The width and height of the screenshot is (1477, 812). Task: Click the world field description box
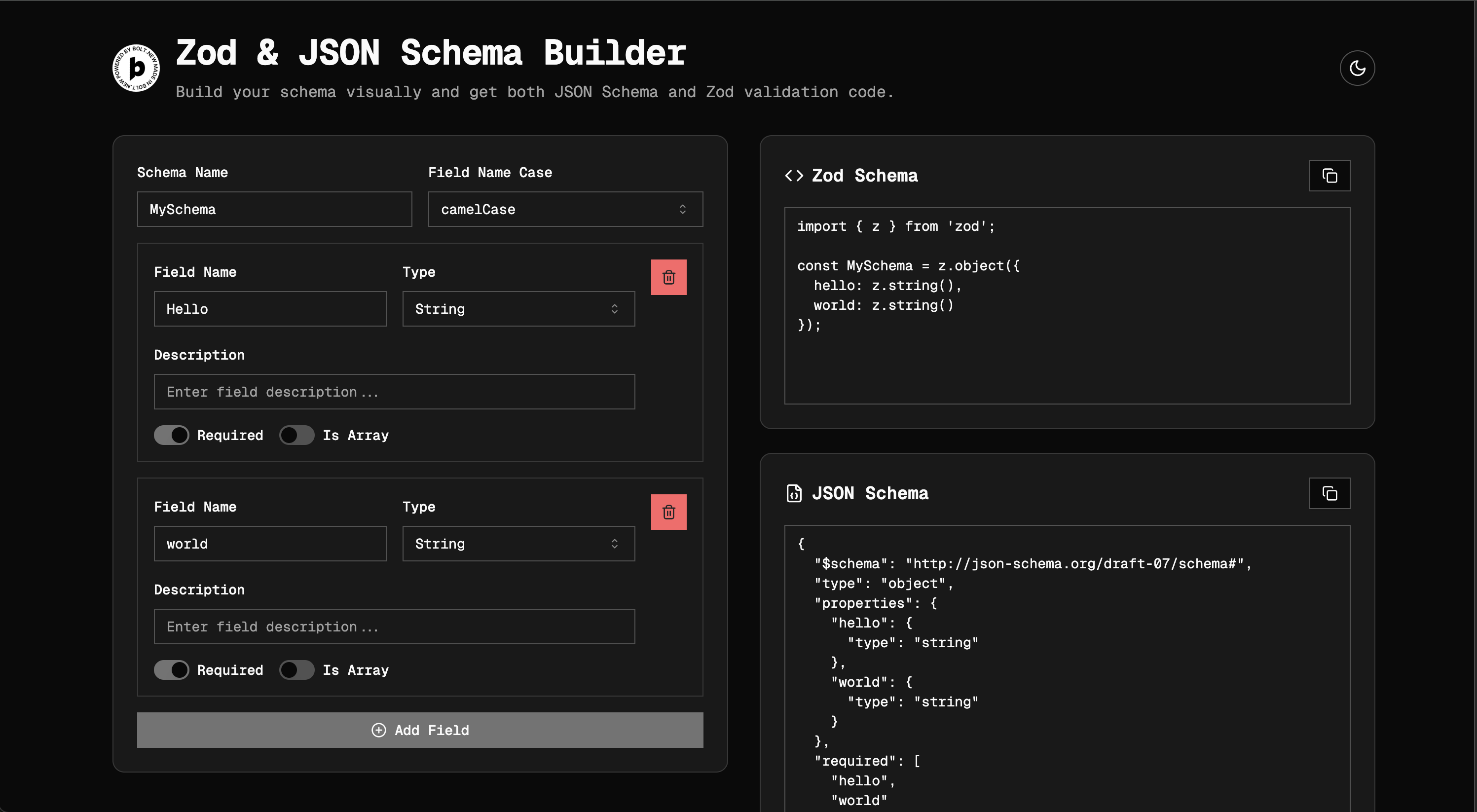[394, 627]
